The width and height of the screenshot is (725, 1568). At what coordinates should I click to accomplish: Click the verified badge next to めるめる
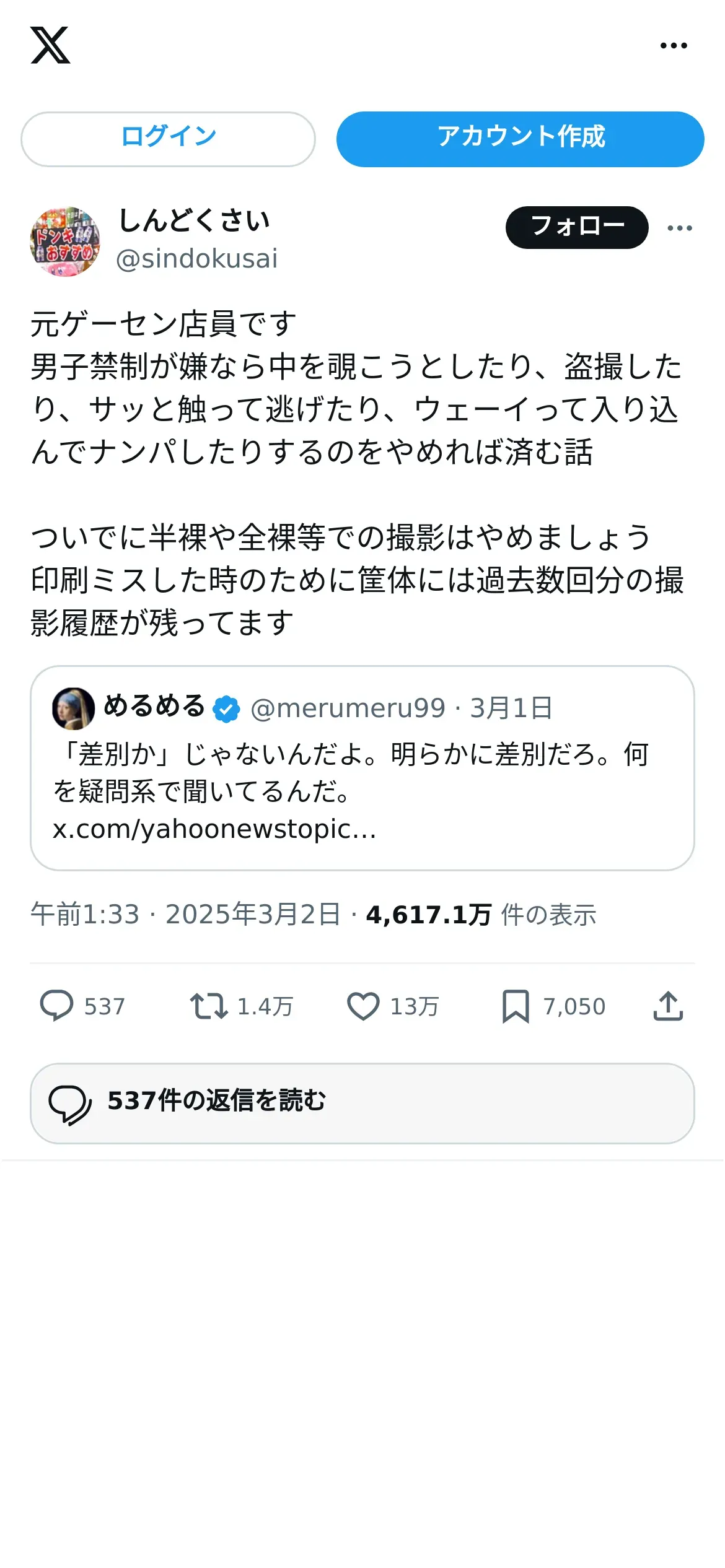[x=226, y=709]
